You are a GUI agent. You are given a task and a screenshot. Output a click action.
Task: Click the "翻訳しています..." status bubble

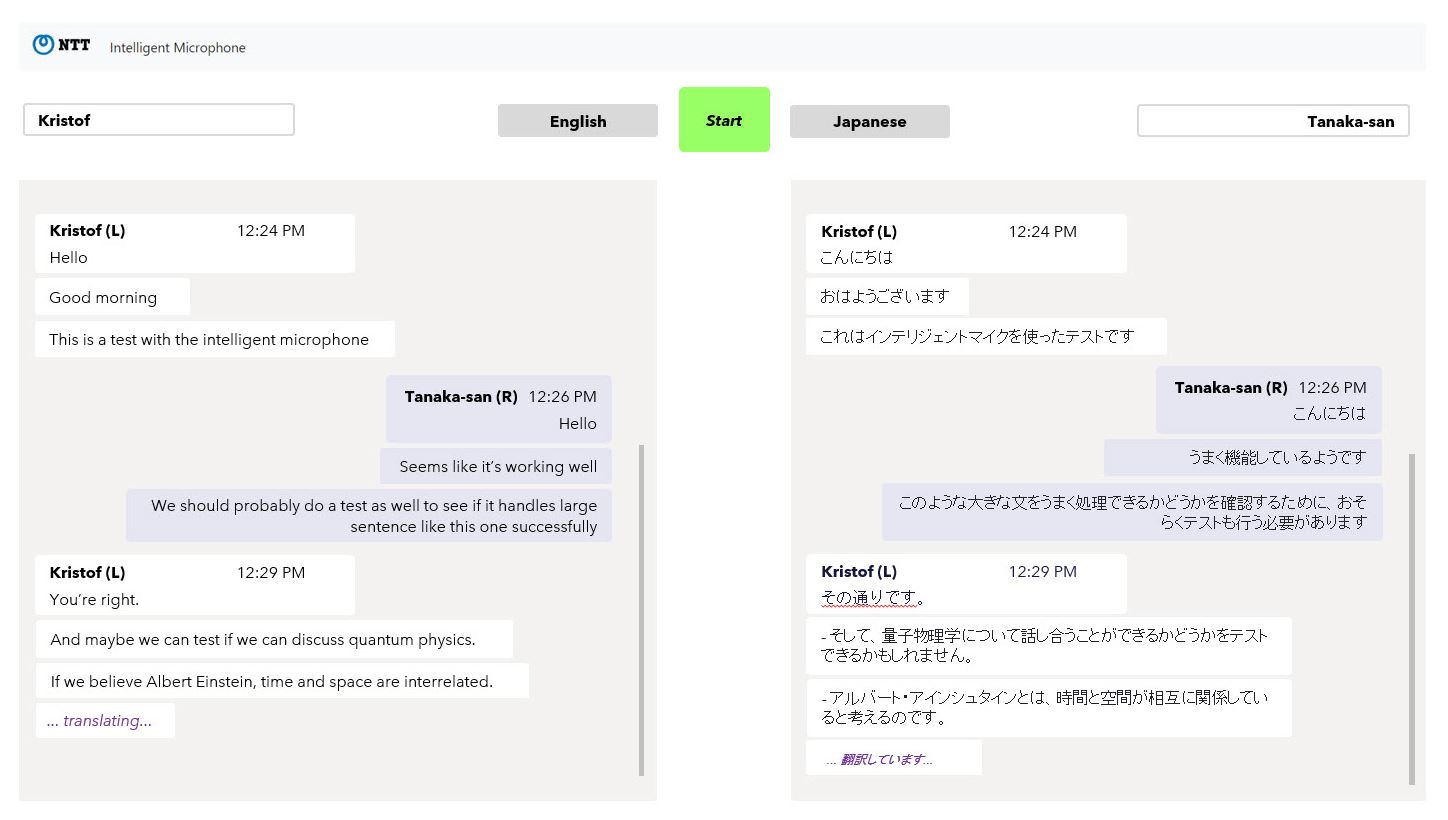point(894,758)
